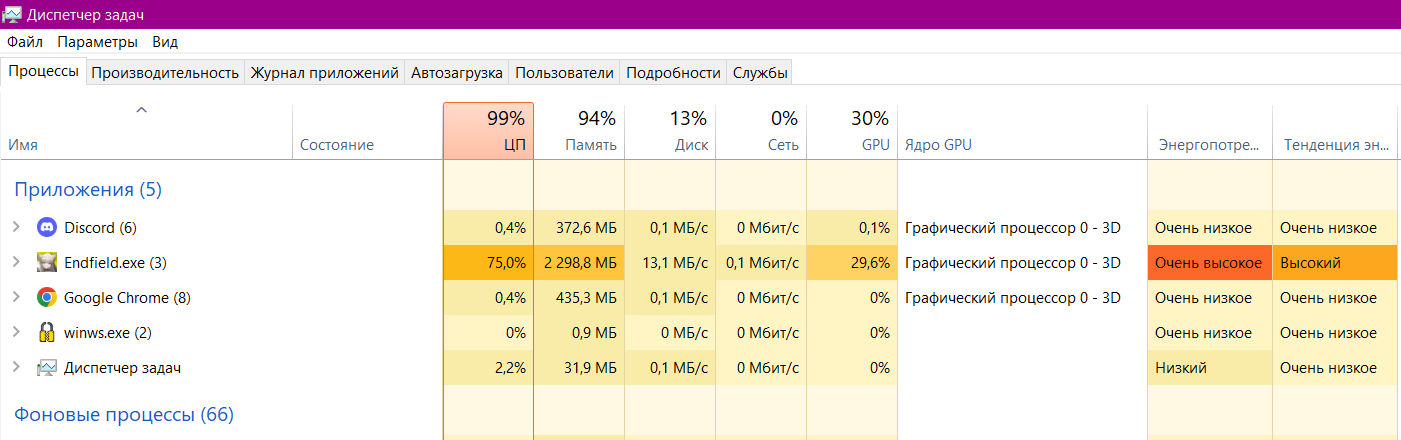Viewport: 1401px width, 440px height.
Task: Open the Параметры menu
Action: [97, 42]
